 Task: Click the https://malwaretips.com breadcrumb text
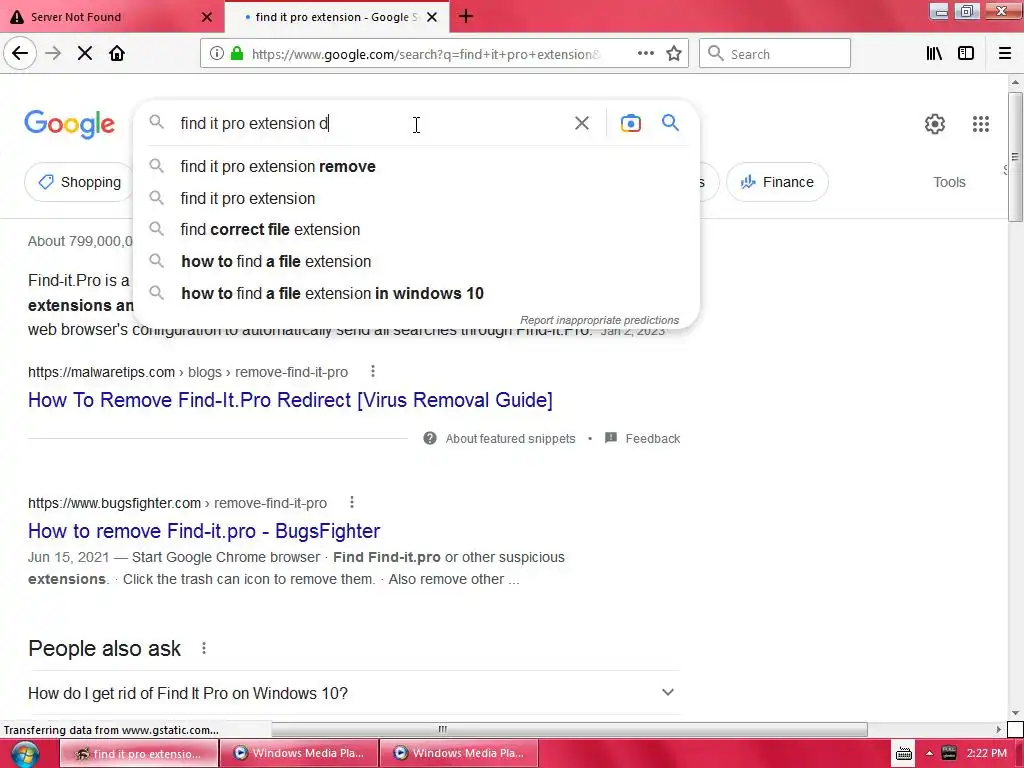[101, 372]
